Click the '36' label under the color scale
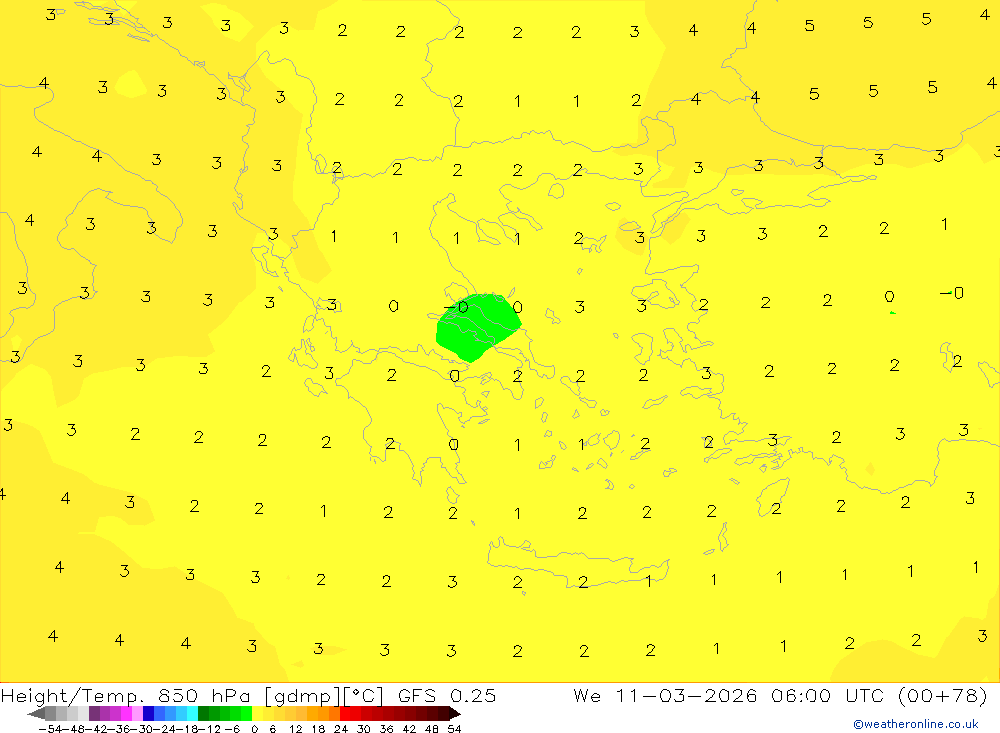This screenshot has width=1000, height=733. [x=386, y=729]
